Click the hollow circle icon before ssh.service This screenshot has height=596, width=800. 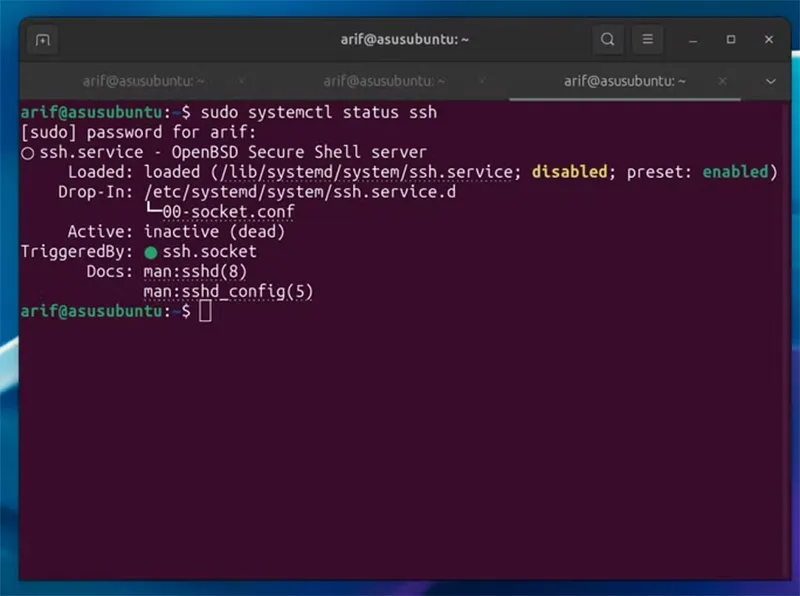click(27, 152)
